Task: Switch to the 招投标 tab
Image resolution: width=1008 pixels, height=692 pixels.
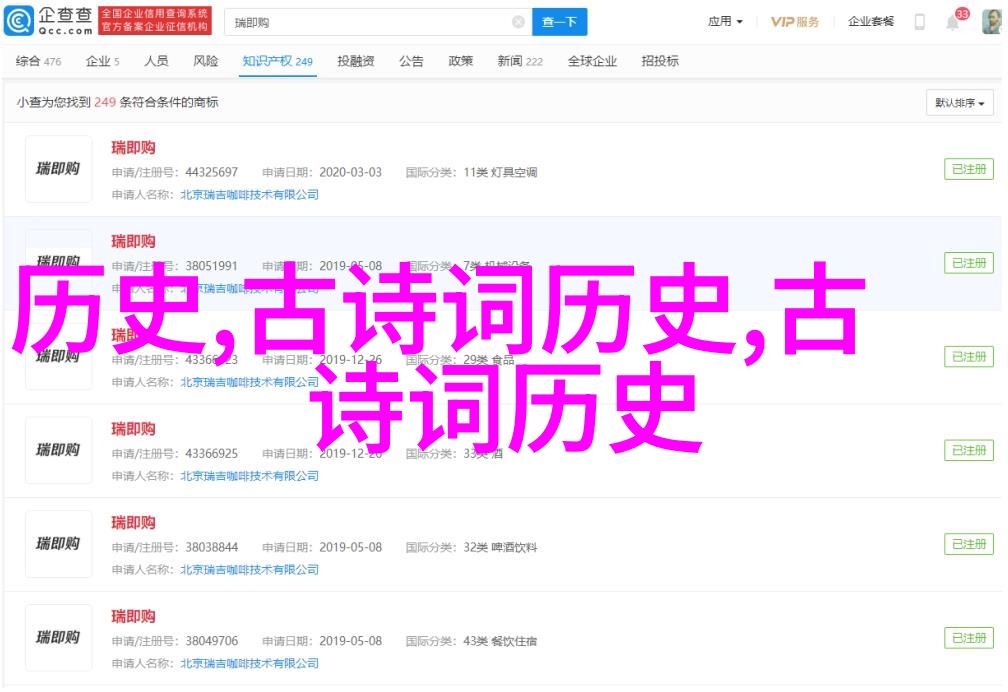Action: [x=660, y=61]
